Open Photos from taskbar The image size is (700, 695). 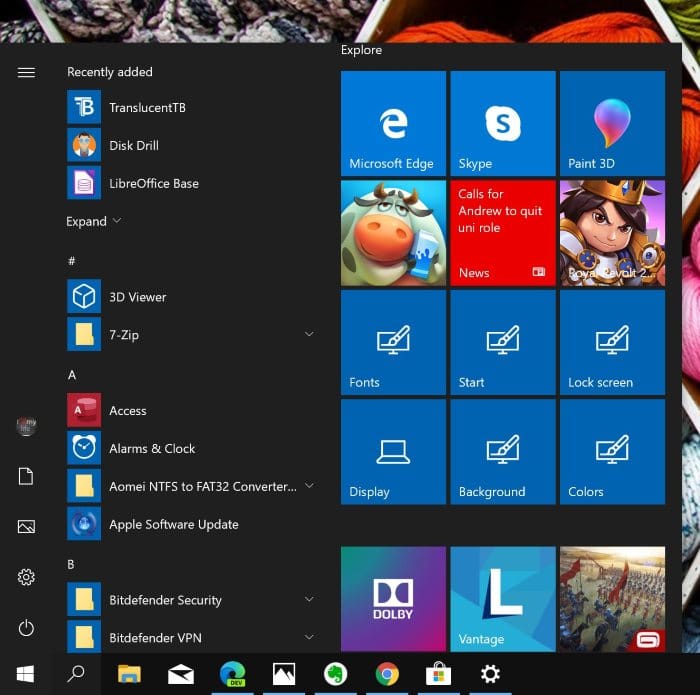click(284, 674)
